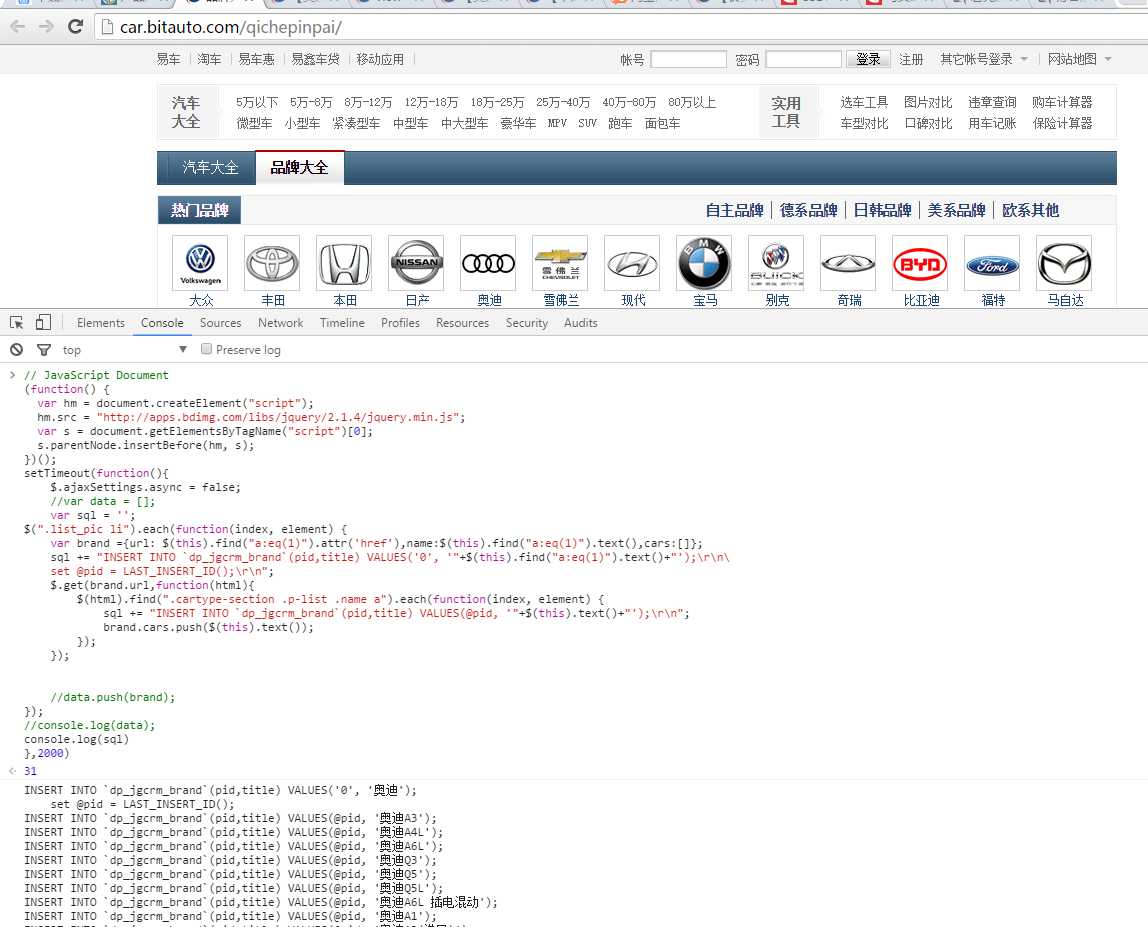Open the Sources tab

(220, 323)
